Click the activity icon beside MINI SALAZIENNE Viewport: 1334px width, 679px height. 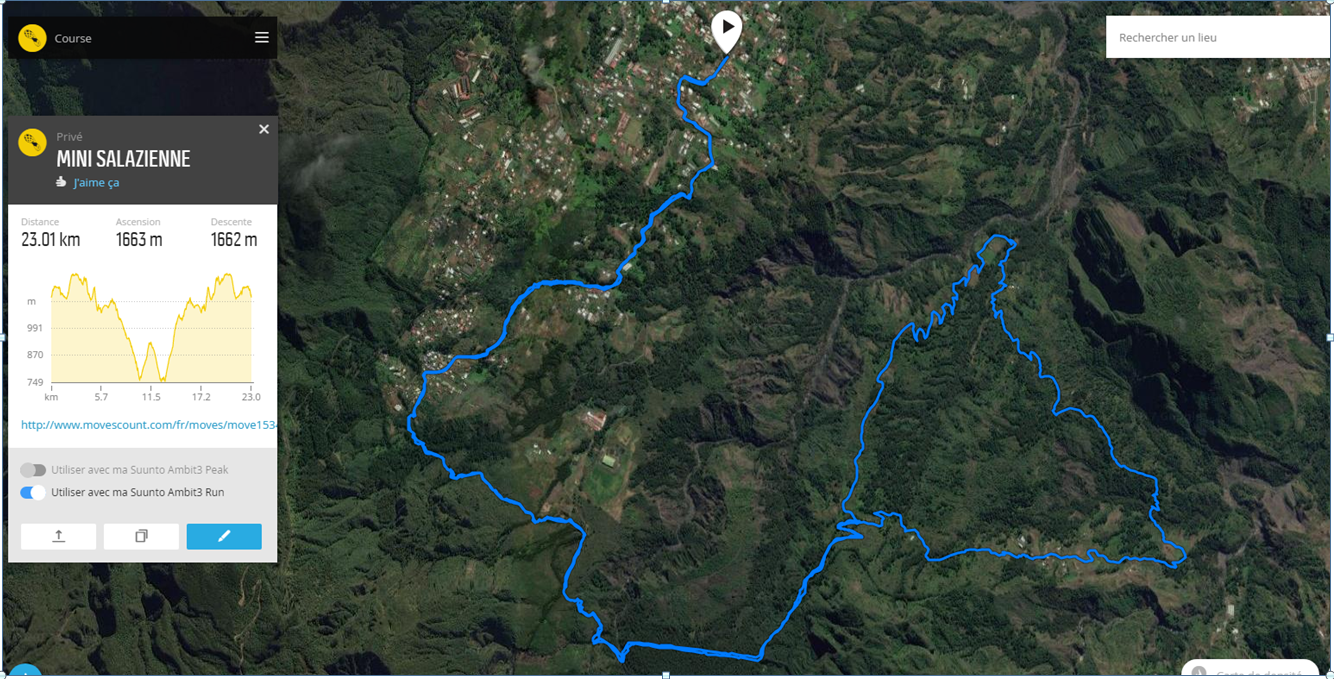tap(33, 143)
